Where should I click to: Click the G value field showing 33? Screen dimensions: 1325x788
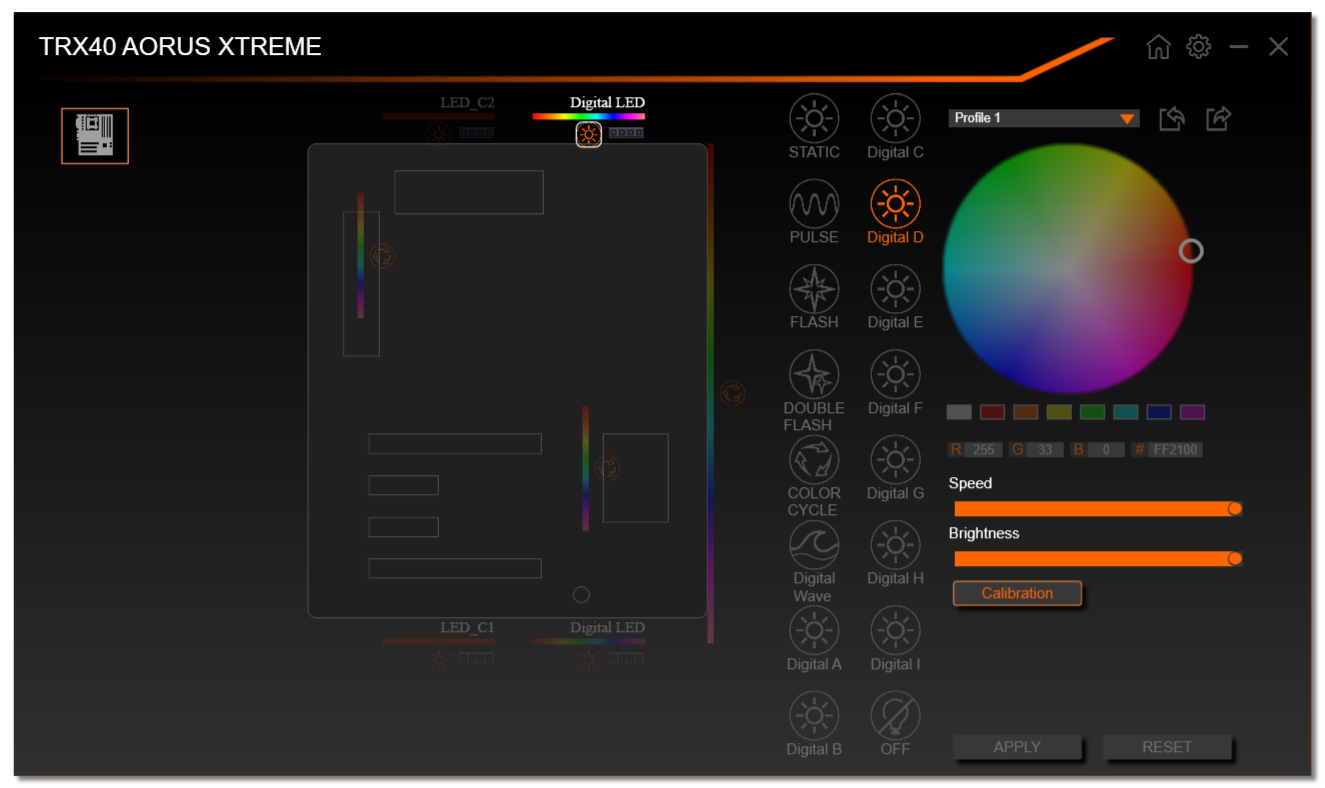pos(1045,450)
